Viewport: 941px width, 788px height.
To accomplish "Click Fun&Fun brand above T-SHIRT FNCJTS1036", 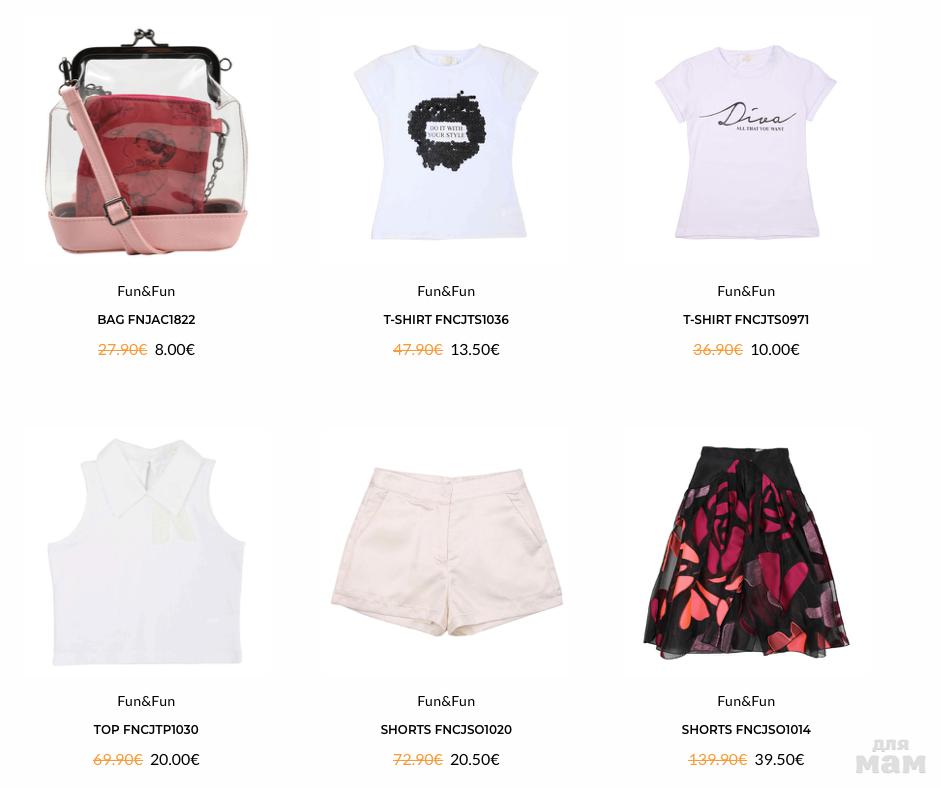I will (x=446, y=291).
